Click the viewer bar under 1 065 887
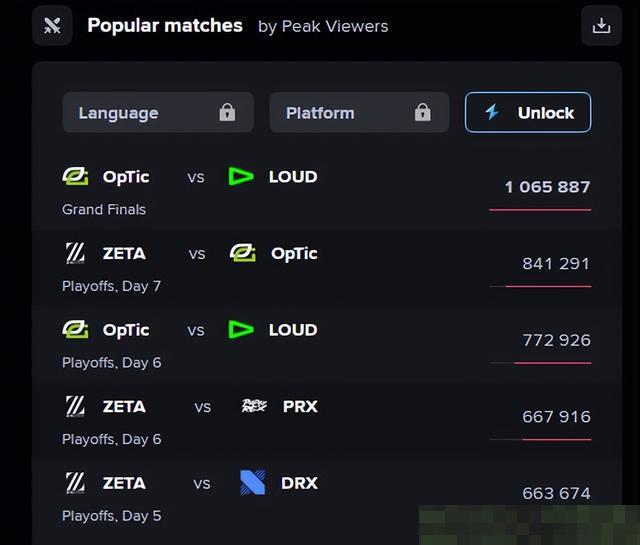 540,210
